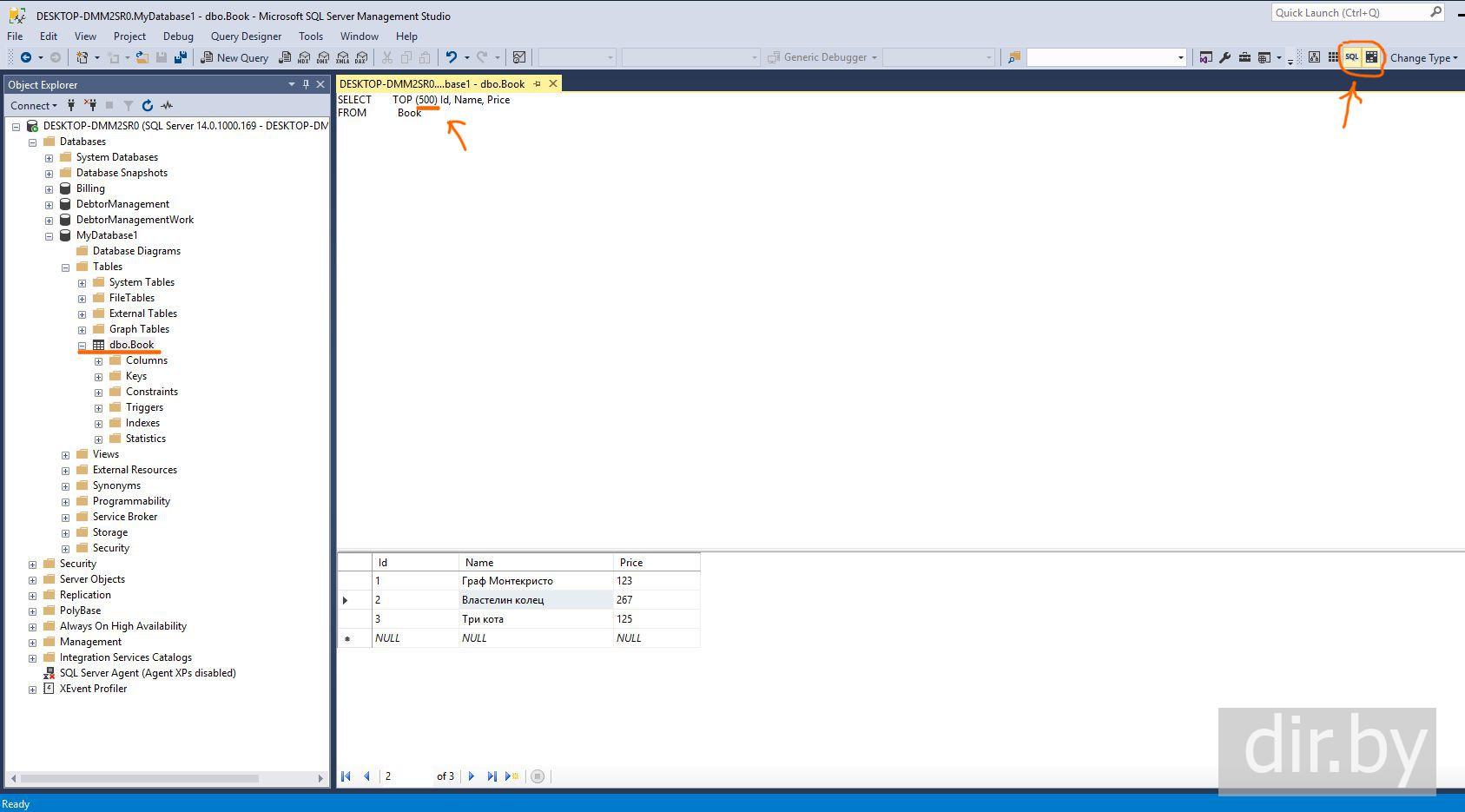Open the Query Designer menu
Viewport: 1465px width, 812px height.
[246, 36]
